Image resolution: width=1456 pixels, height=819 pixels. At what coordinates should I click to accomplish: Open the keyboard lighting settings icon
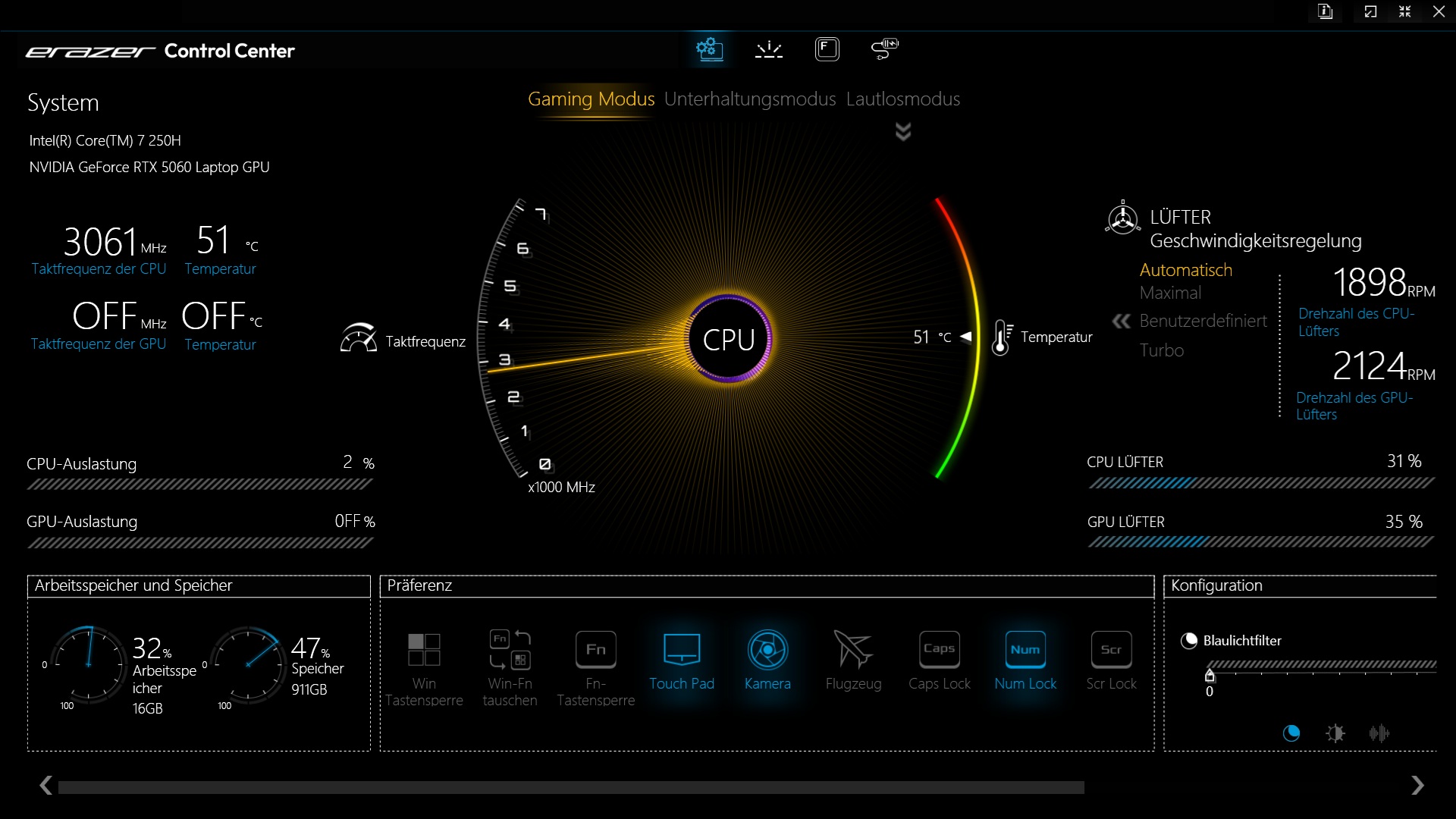[768, 50]
